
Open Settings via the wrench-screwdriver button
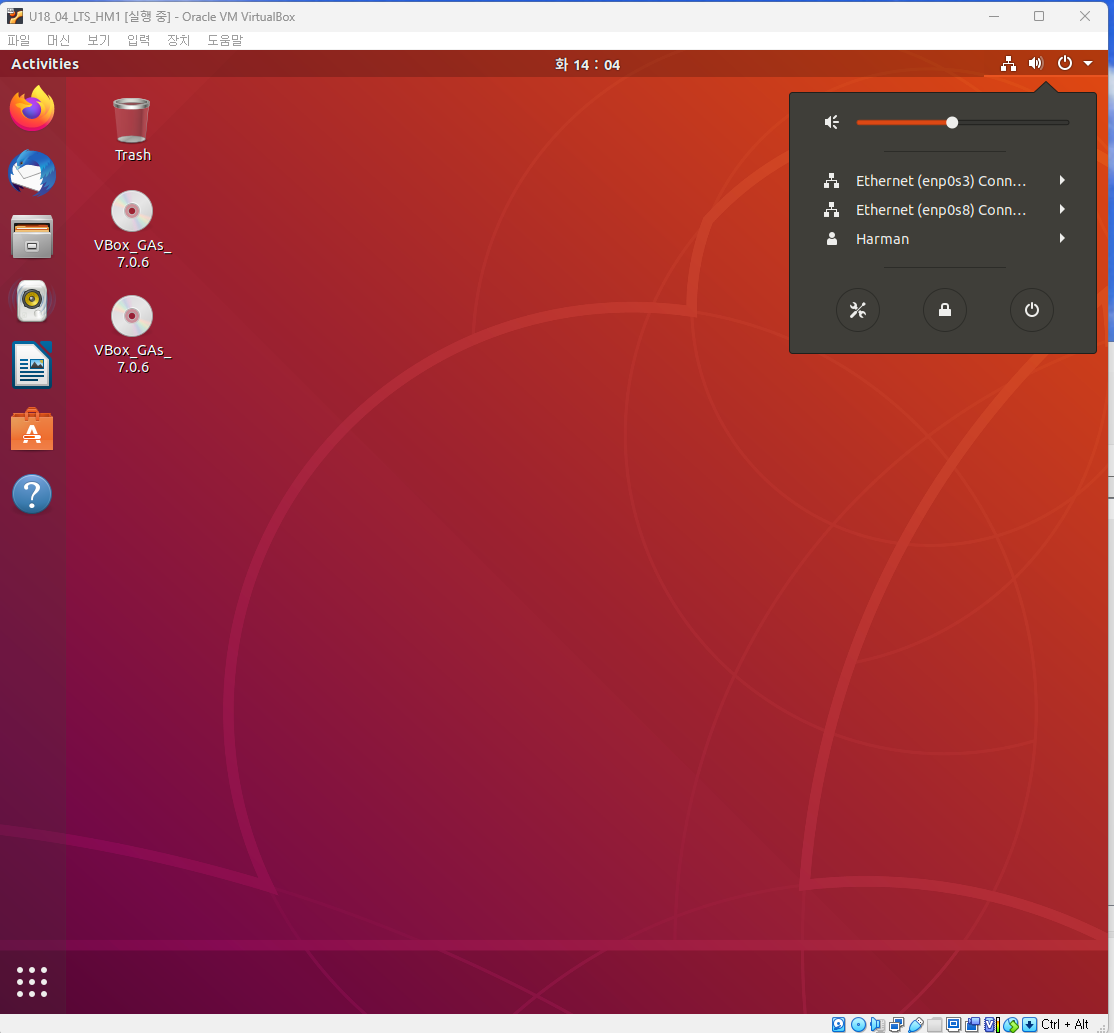[x=858, y=310]
